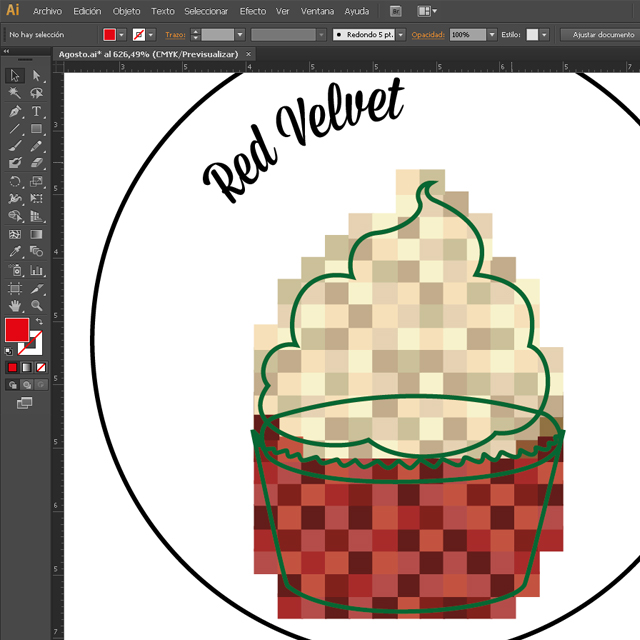Open the Opacidad percentage dropdown

[492, 35]
